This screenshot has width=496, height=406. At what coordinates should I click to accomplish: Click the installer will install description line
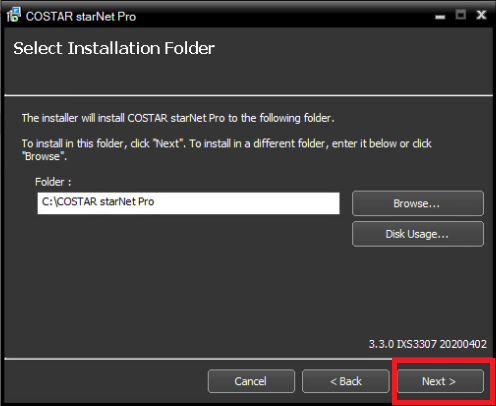pos(178,118)
